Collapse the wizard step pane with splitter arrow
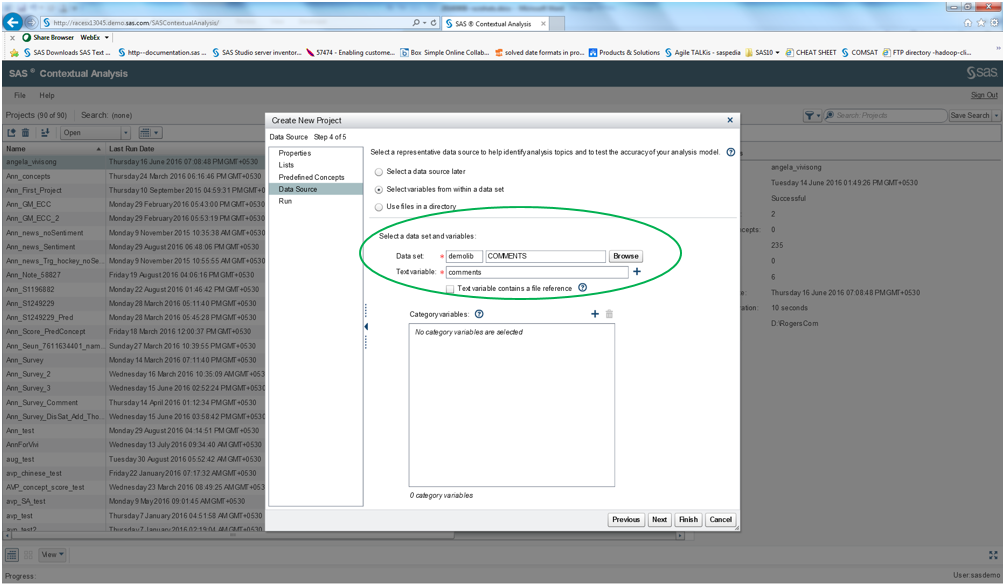Screen dimensions: 1003x585 pyautogui.click(x=366, y=327)
